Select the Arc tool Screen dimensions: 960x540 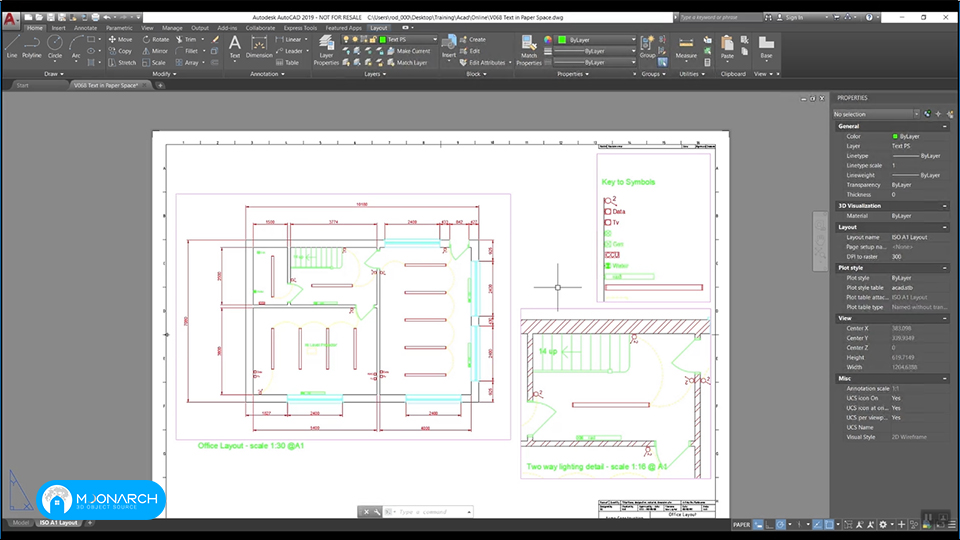coord(76,47)
